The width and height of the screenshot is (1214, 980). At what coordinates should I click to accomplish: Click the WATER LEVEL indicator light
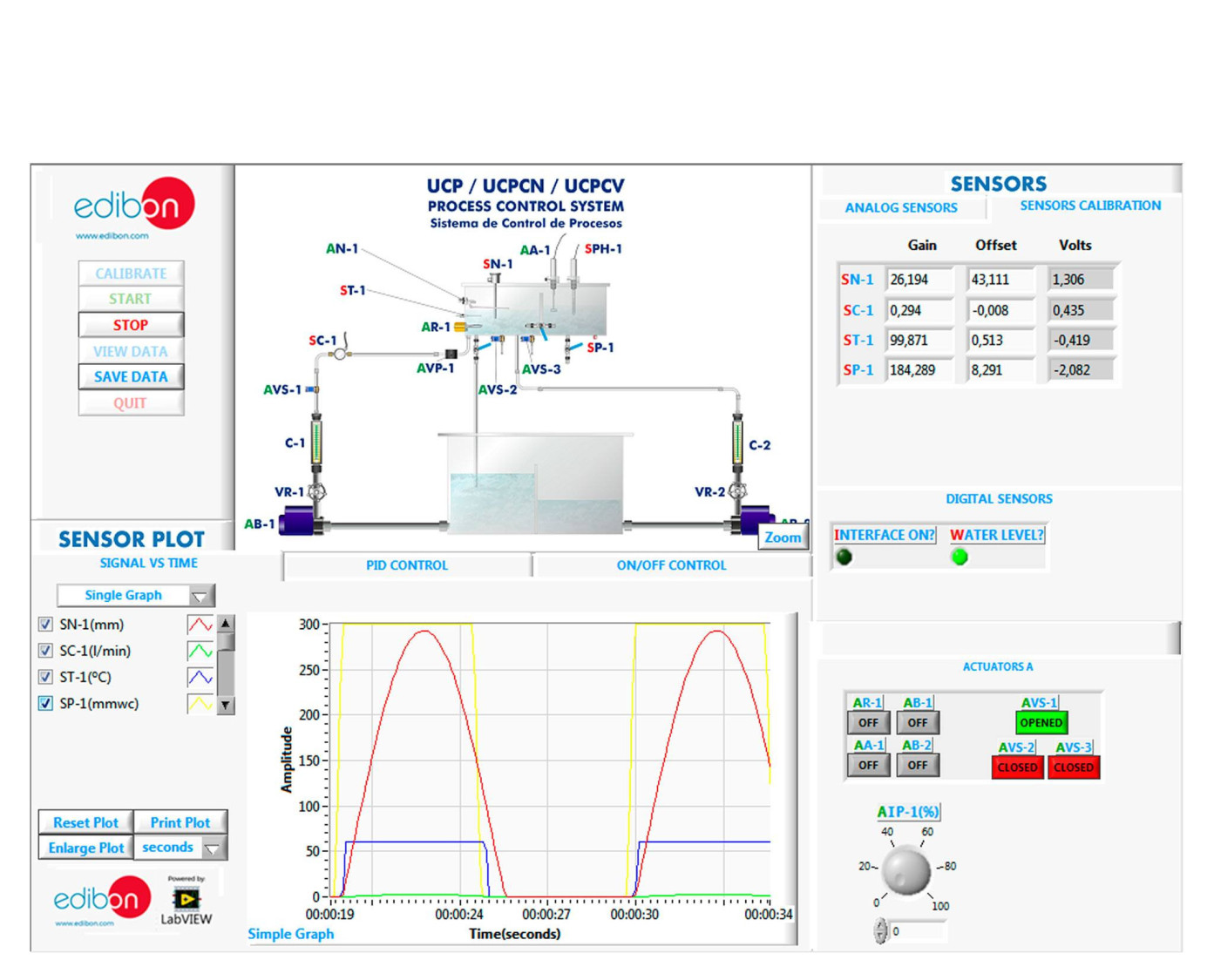[x=960, y=558]
